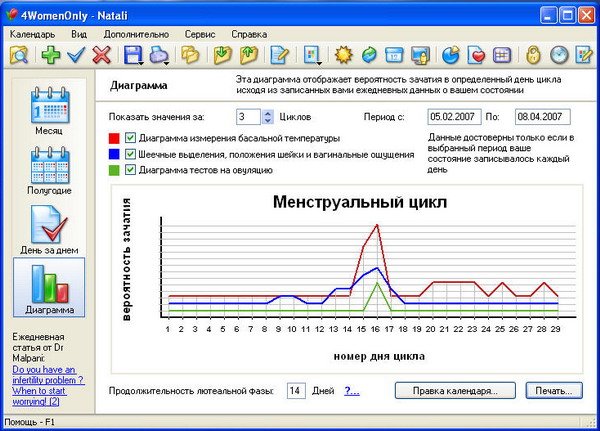Click the printer icon in toolbar
This screenshot has width=600, height=431.
(x=158, y=55)
